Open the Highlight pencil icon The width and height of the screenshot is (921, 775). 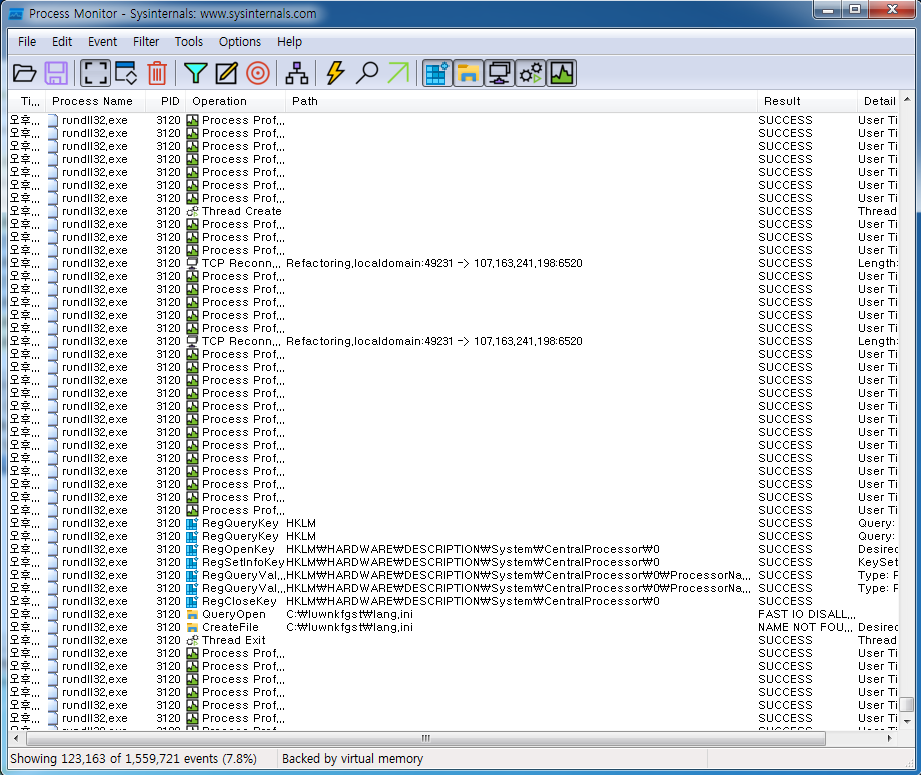pyautogui.click(x=226, y=73)
